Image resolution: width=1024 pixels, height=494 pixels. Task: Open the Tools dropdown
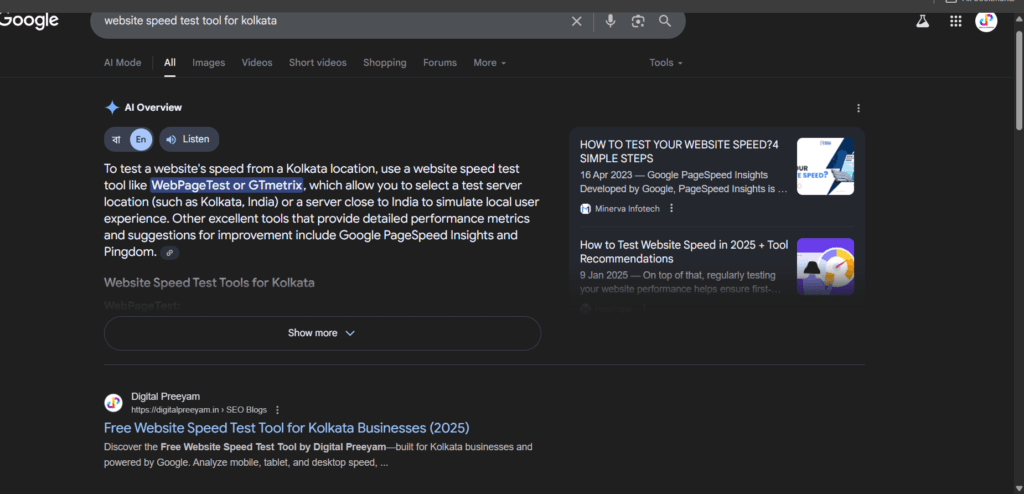point(665,63)
